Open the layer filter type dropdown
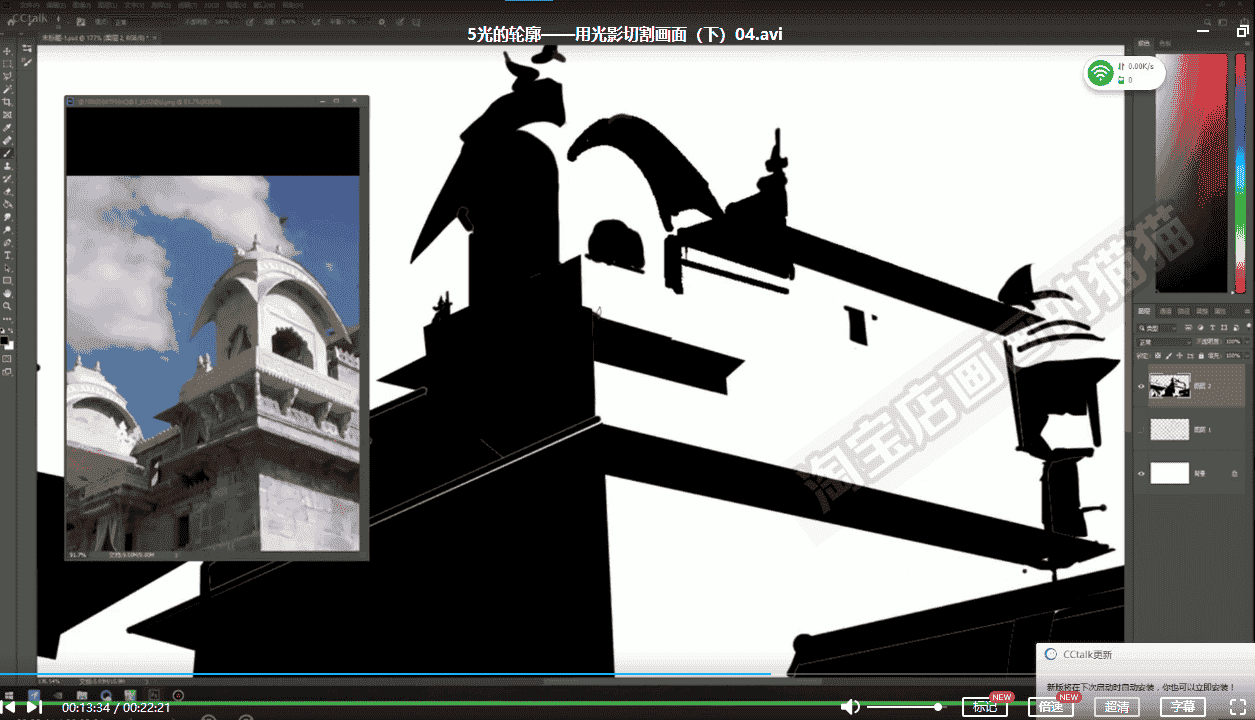The height and width of the screenshot is (720, 1255). 1156,327
